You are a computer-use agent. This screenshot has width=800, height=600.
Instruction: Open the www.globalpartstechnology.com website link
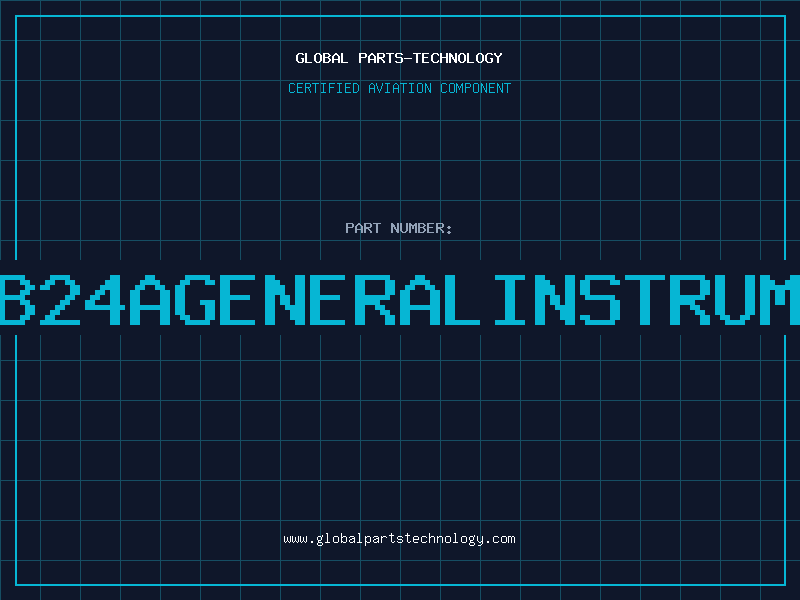tap(399, 539)
